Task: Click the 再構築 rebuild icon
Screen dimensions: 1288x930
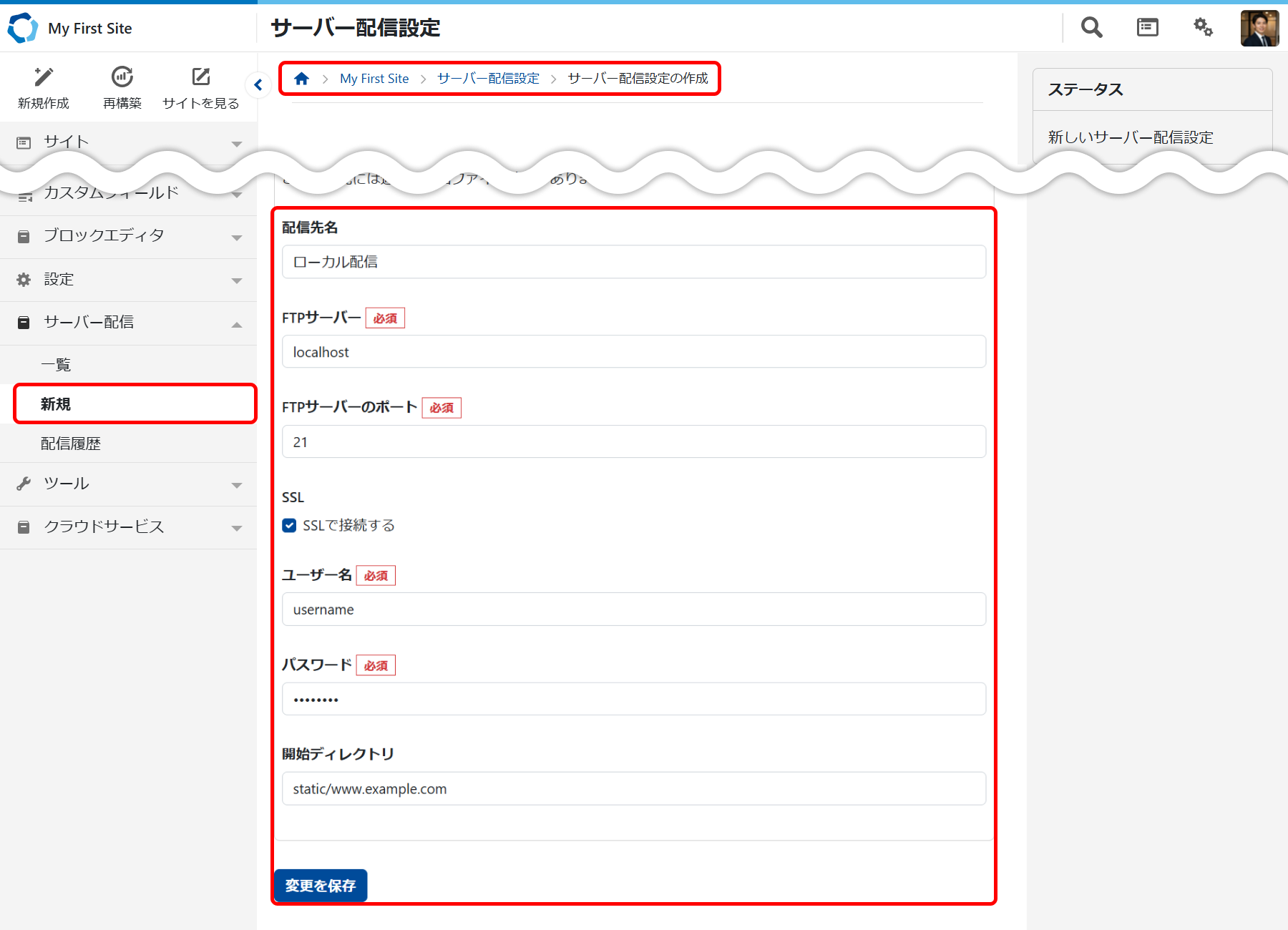Action: pos(122,77)
